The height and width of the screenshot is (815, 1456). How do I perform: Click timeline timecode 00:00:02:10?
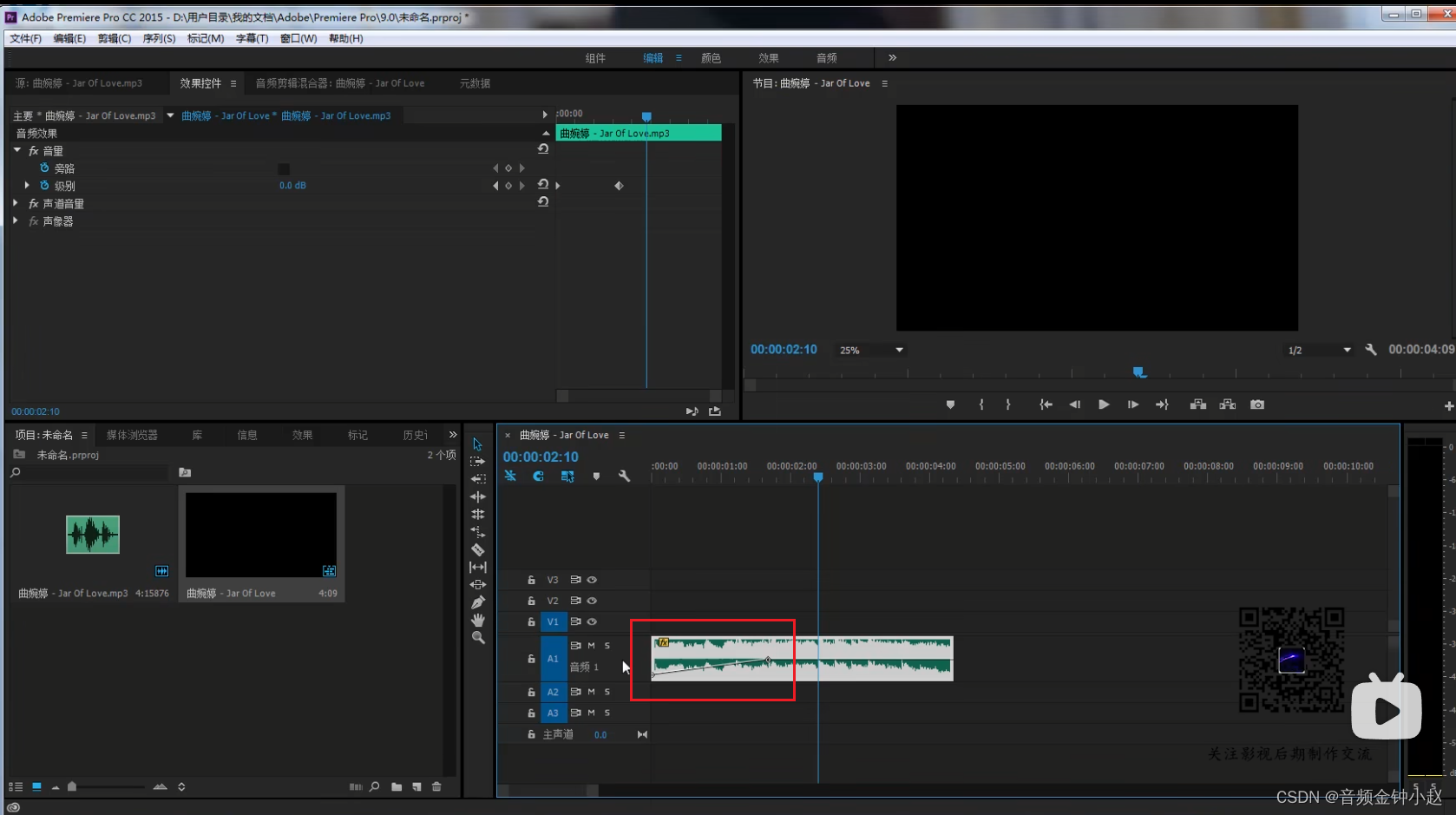[541, 457]
